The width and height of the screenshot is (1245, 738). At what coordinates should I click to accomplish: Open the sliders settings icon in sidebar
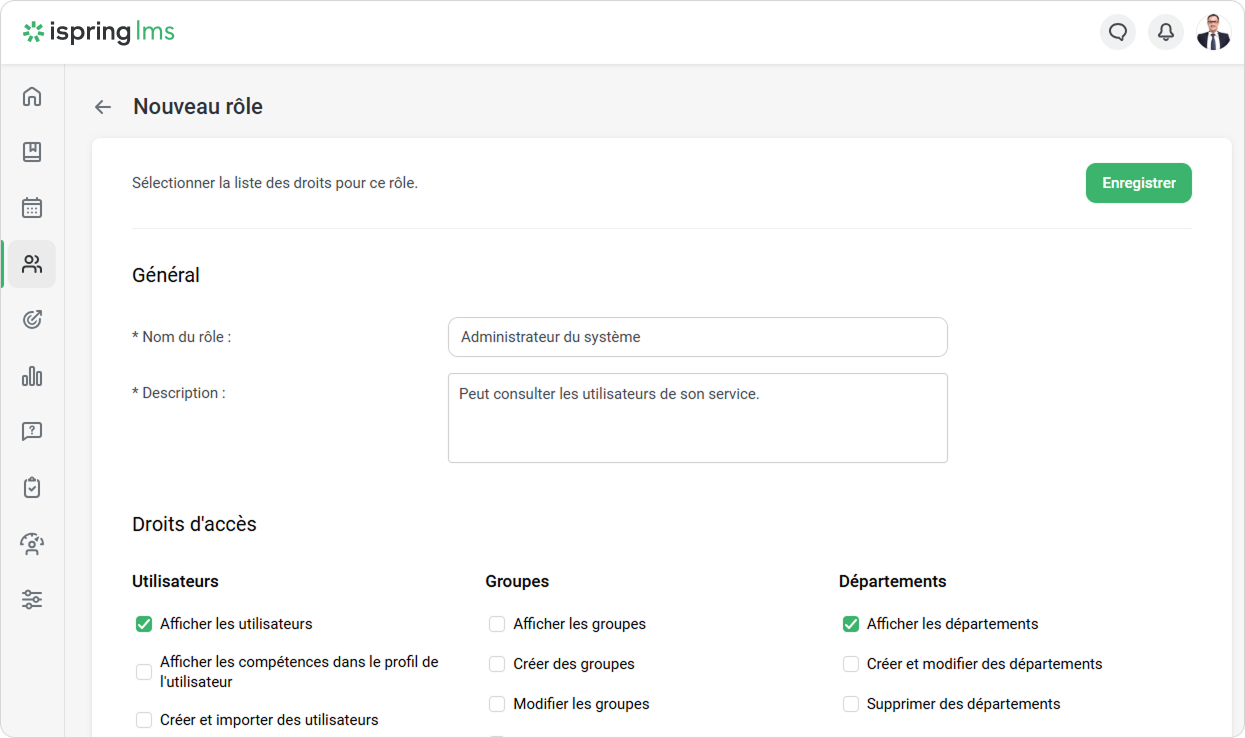[32, 600]
